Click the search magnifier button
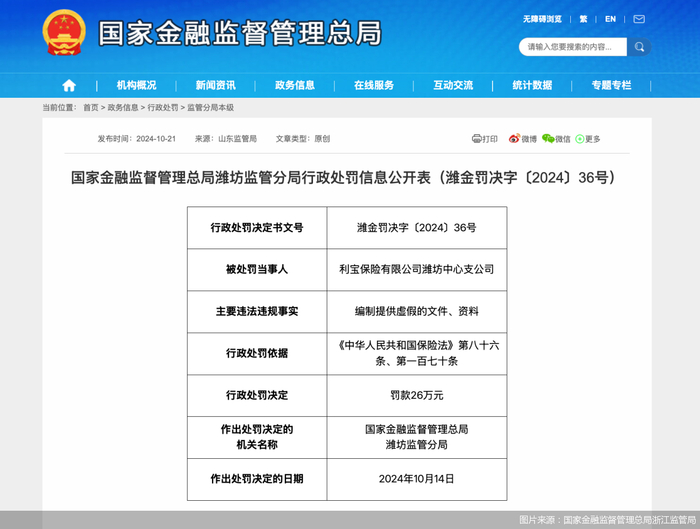The image size is (700, 529). coord(639,47)
